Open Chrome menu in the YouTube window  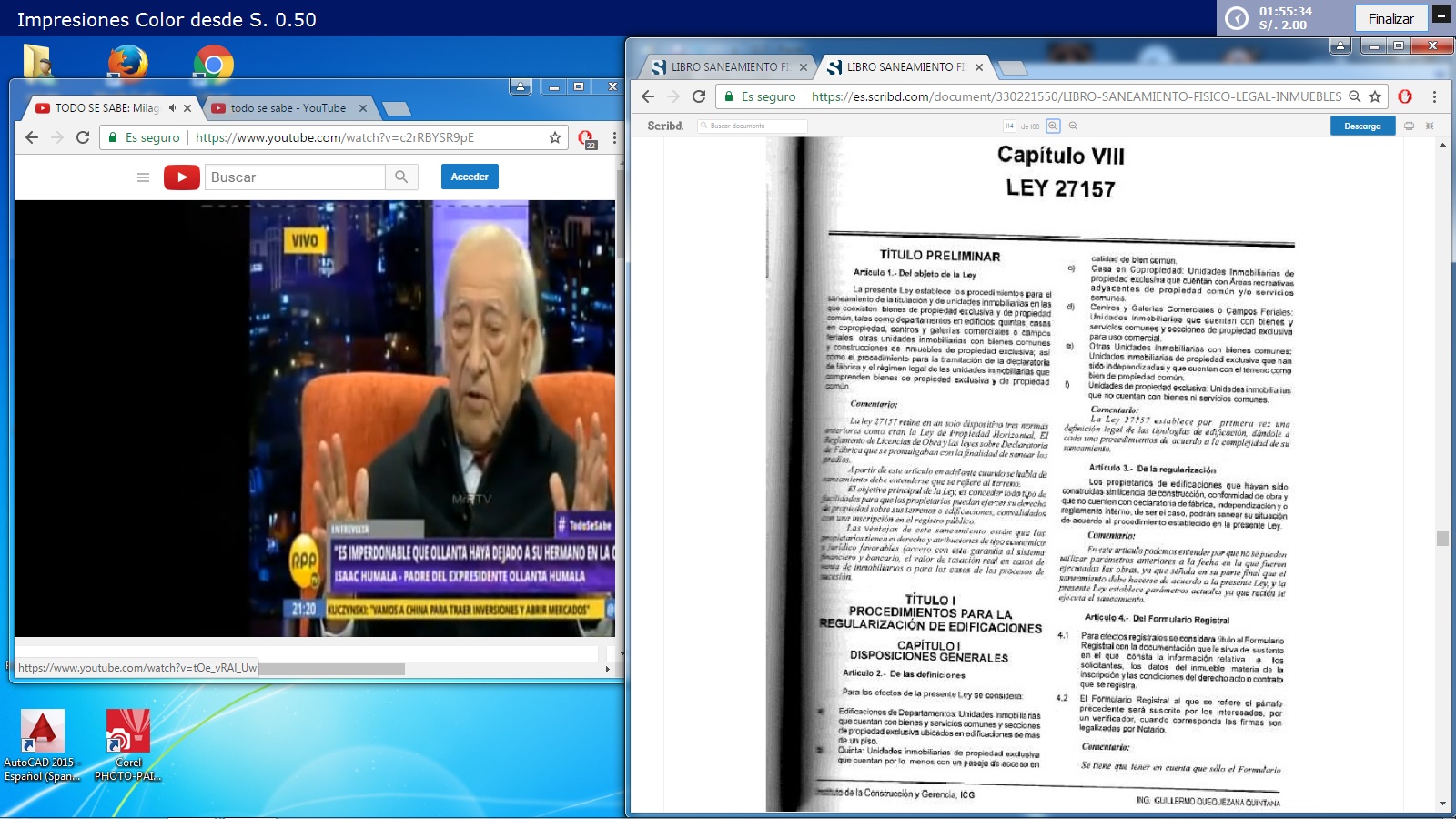click(x=614, y=137)
